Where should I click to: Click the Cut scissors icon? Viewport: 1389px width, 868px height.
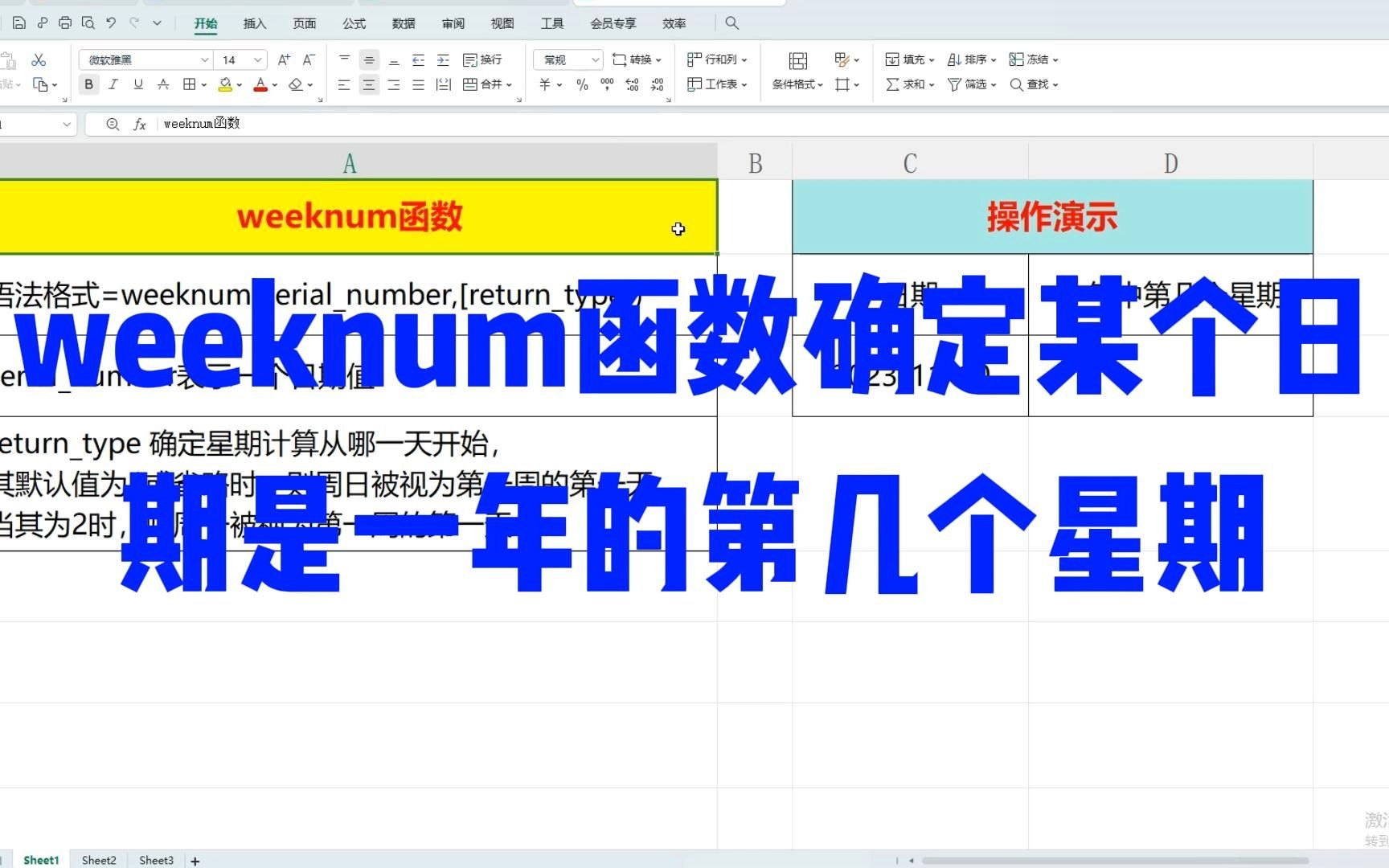(x=39, y=60)
